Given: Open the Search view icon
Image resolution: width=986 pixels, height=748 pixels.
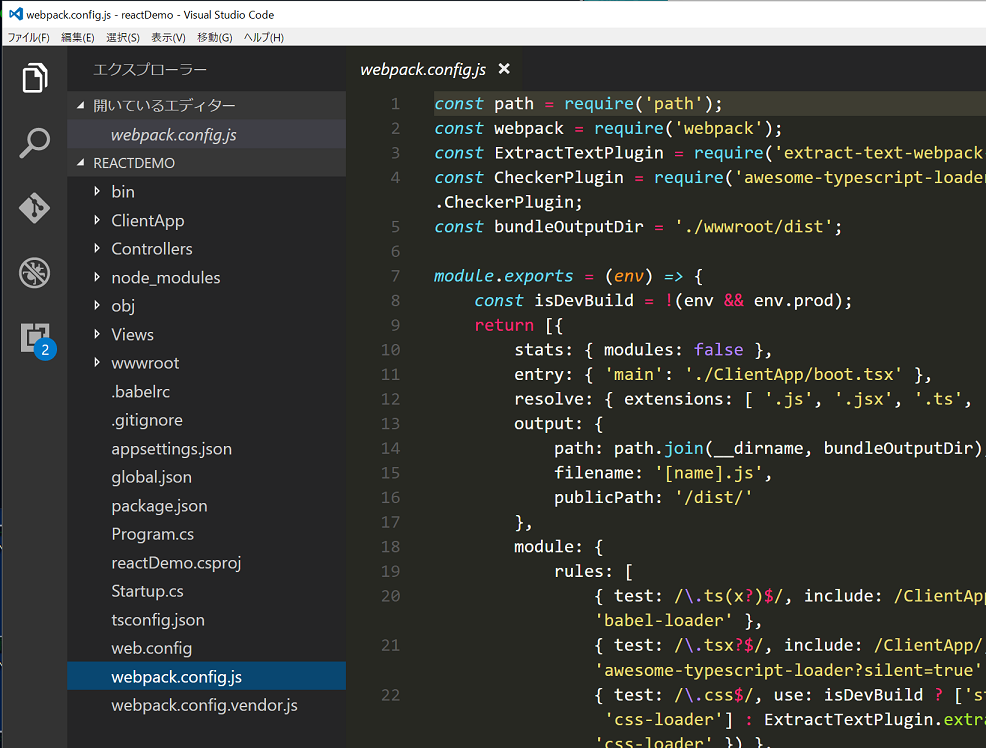Looking at the screenshot, I should tap(35, 143).
